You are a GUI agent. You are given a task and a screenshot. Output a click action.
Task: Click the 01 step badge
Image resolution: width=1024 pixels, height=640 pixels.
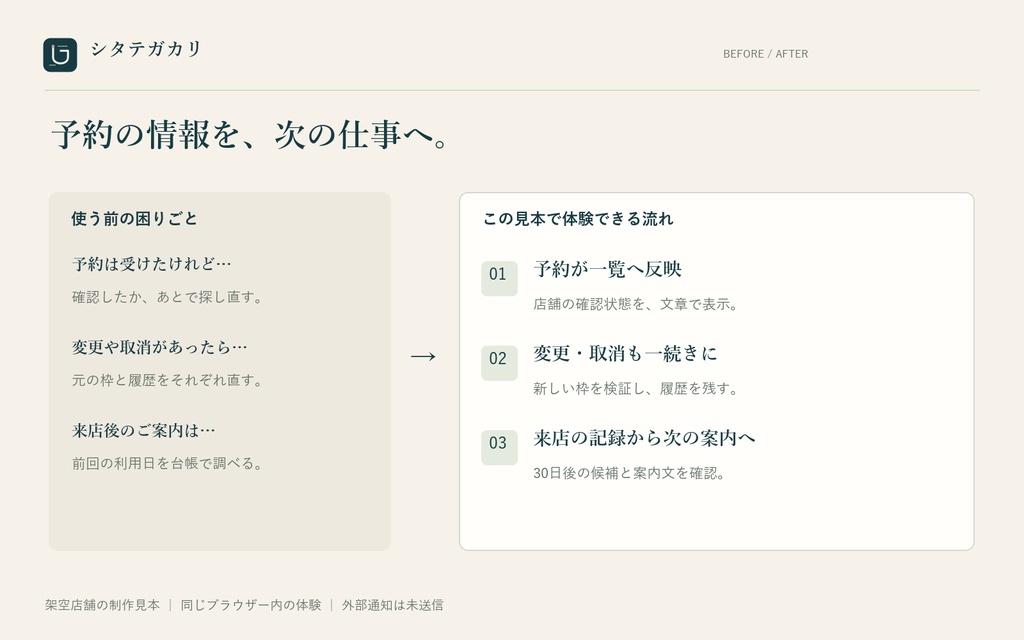click(500, 279)
